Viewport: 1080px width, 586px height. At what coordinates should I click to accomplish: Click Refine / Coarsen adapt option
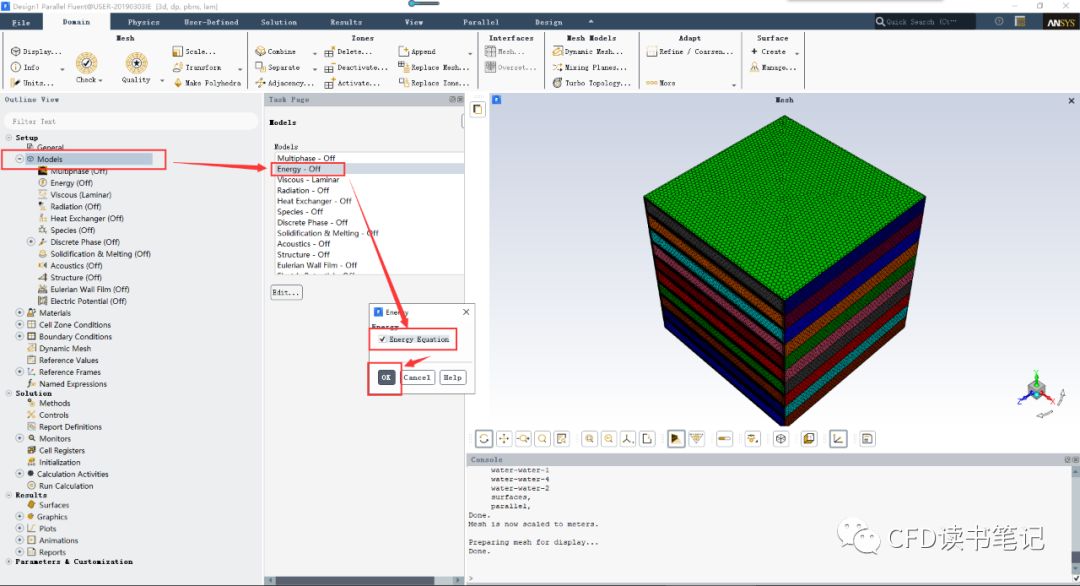tap(690, 52)
